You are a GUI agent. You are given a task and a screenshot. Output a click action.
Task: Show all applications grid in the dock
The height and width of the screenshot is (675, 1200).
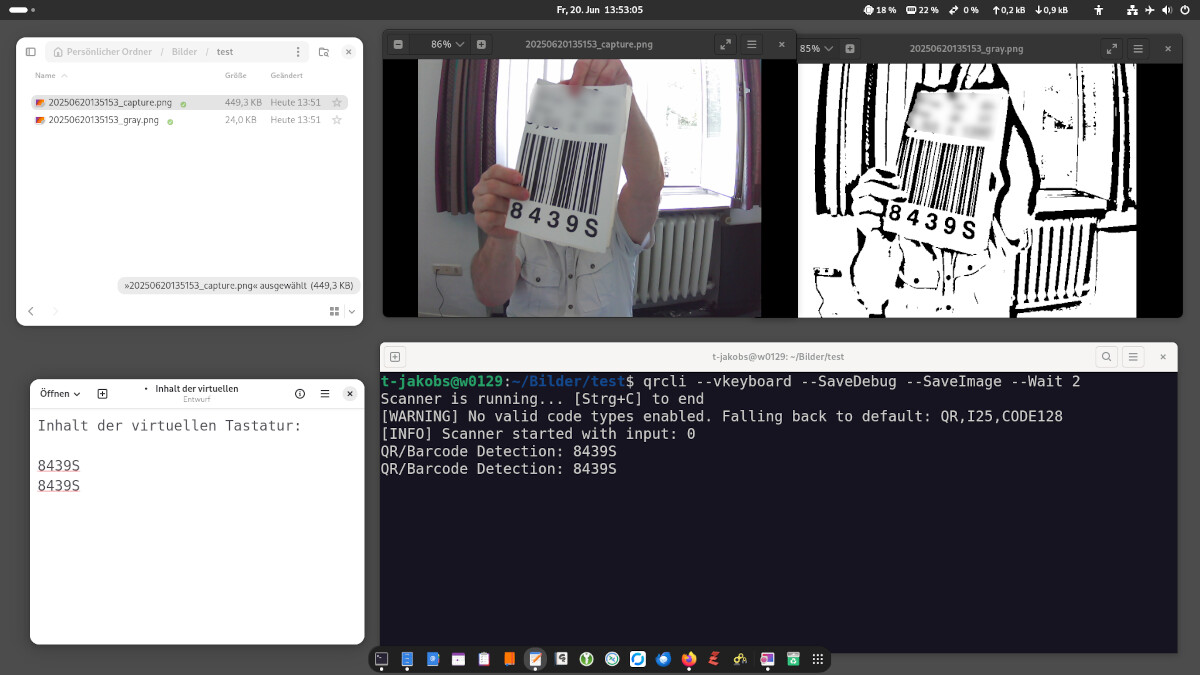click(818, 659)
